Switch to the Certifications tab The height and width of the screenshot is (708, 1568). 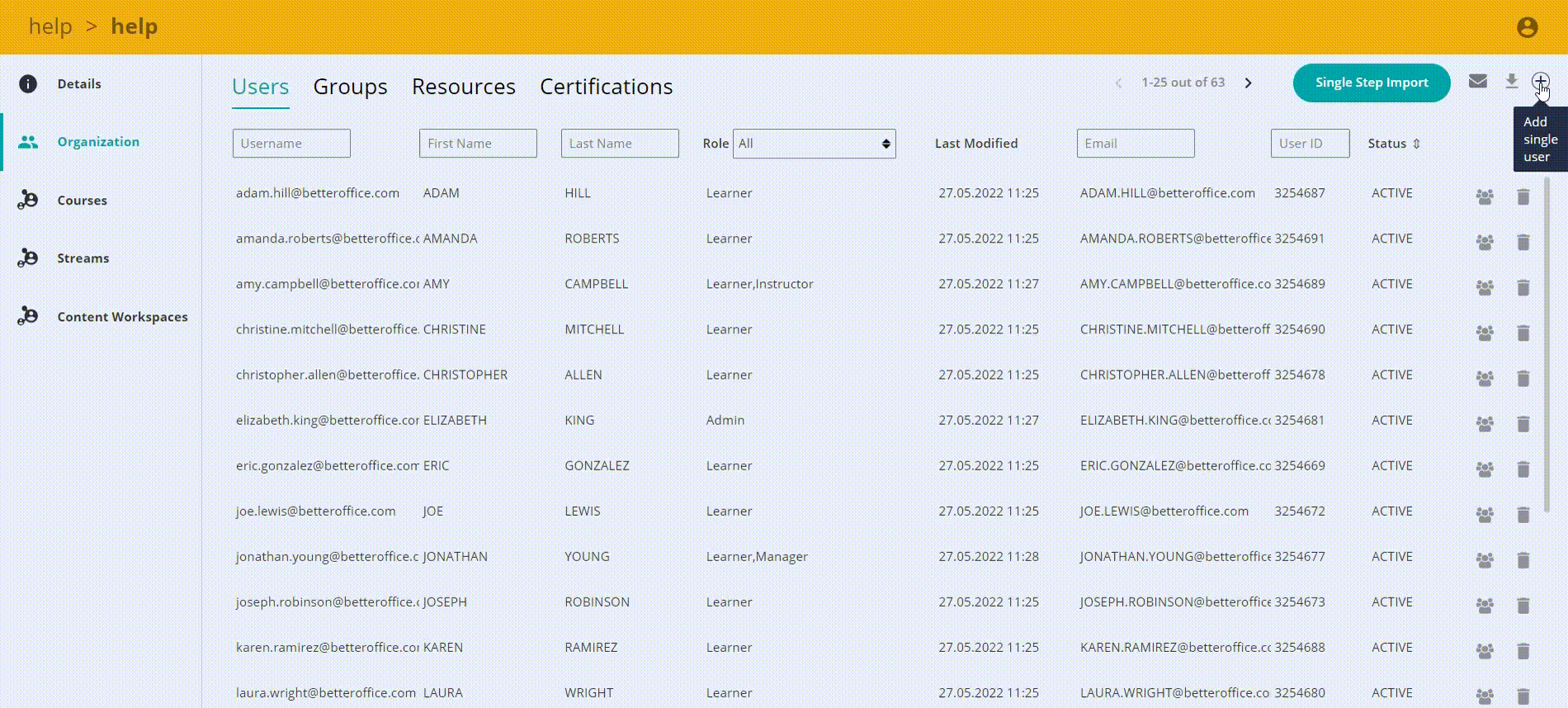(x=606, y=87)
